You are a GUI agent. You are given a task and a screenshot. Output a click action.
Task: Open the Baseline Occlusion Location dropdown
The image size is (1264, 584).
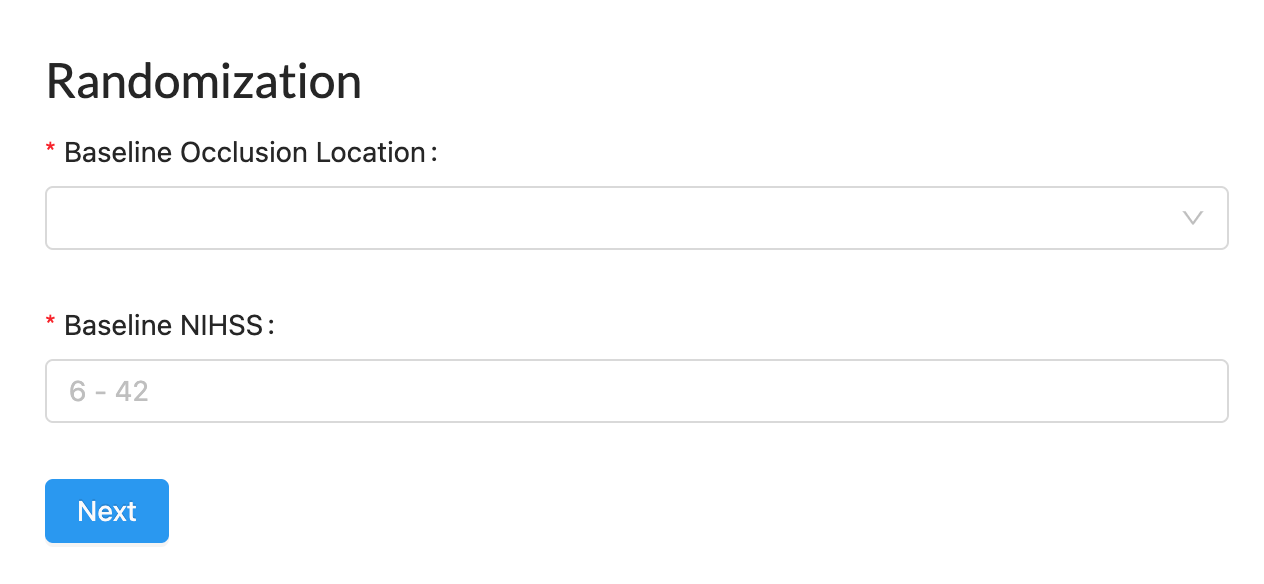coord(636,218)
